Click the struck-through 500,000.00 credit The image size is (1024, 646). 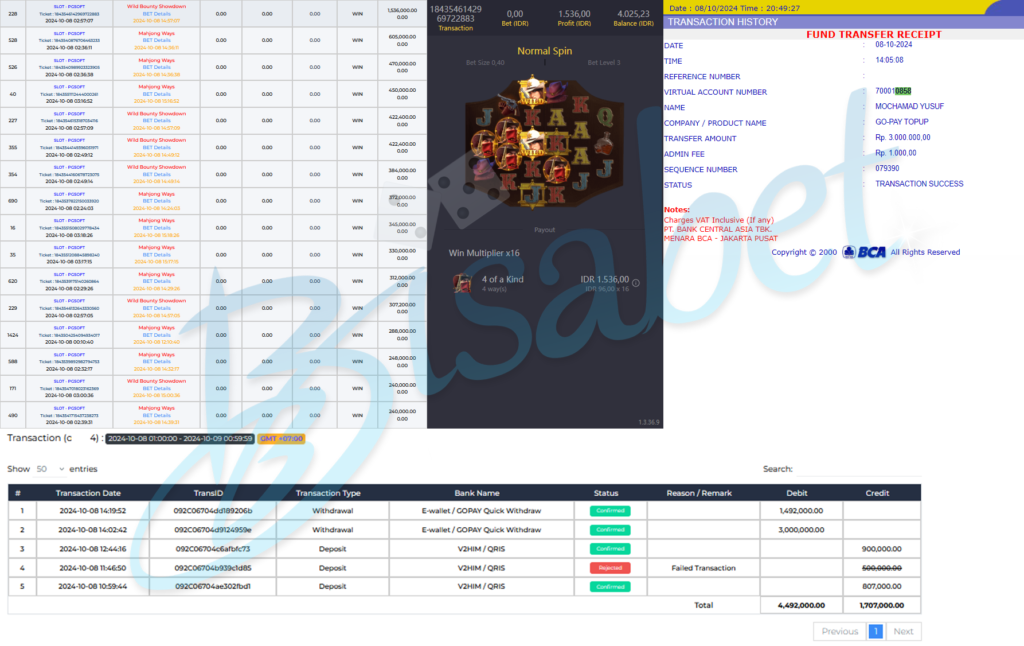(882, 568)
